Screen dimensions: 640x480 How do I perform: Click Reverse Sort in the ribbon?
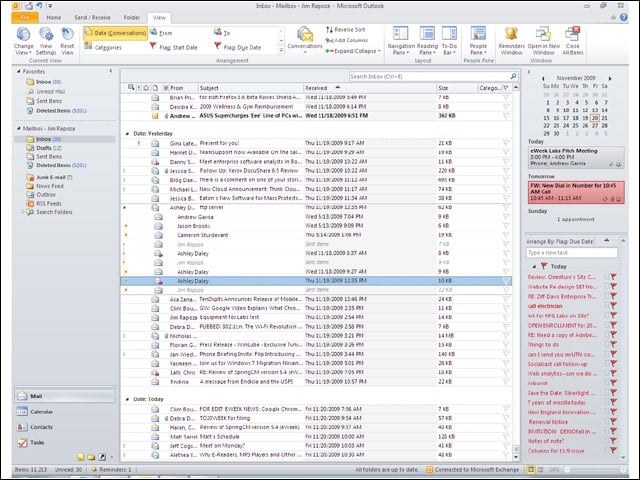click(345, 29)
